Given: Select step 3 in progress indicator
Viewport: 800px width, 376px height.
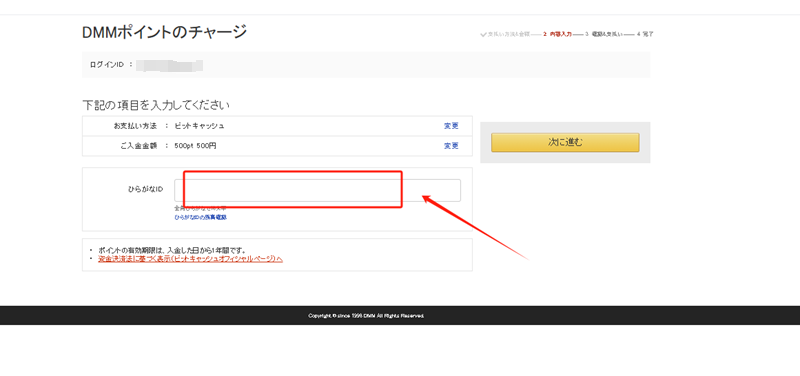Looking at the screenshot, I should [603, 35].
